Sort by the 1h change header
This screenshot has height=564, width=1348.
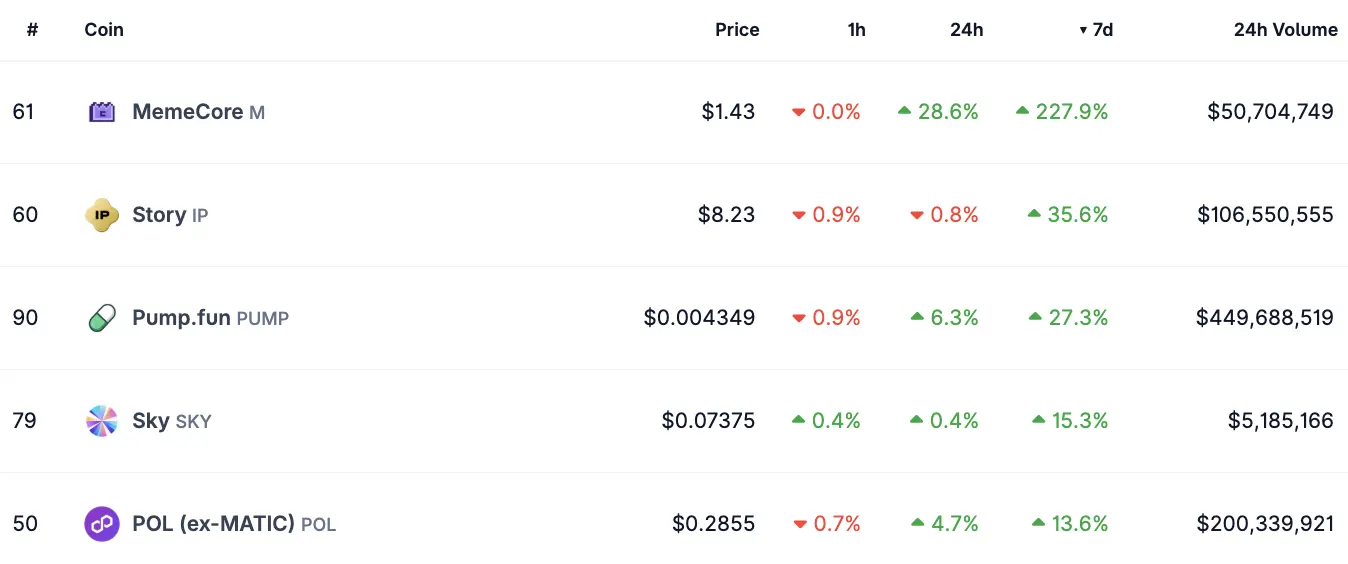(x=856, y=30)
